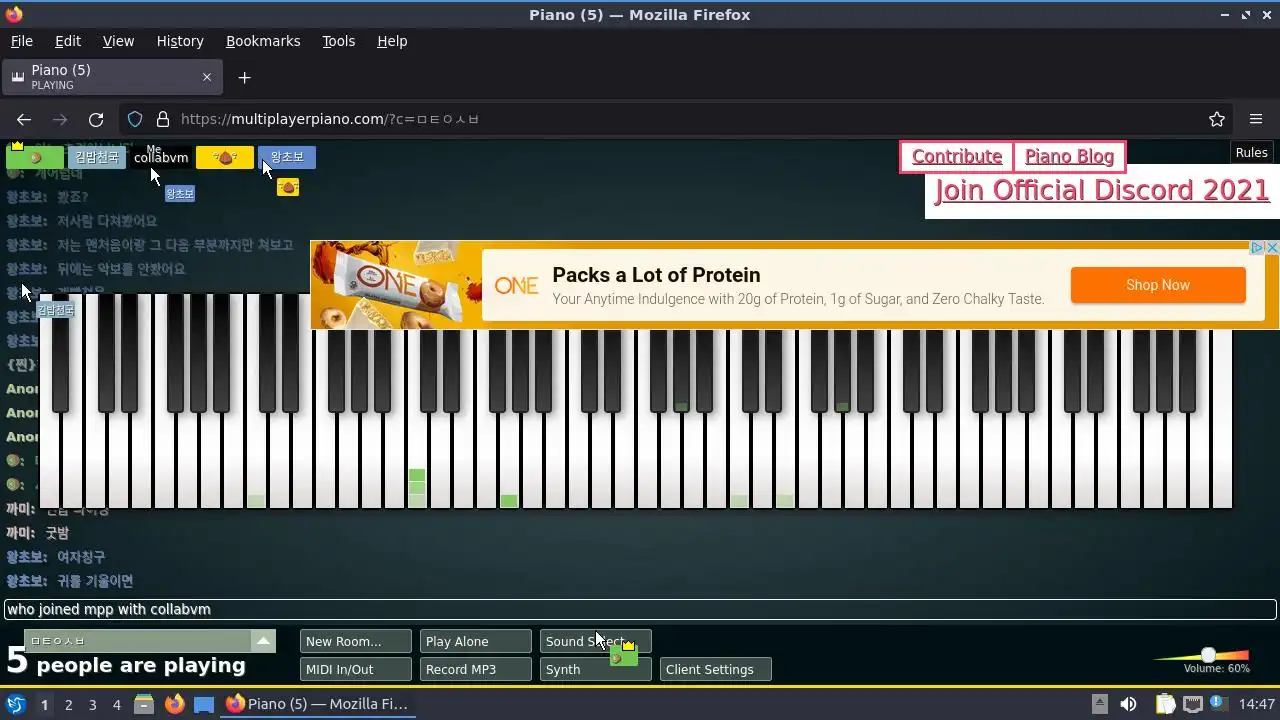This screenshot has width=1280, height=720.
Task: Click the taskbar clock showing 14:47
Action: (x=1258, y=704)
